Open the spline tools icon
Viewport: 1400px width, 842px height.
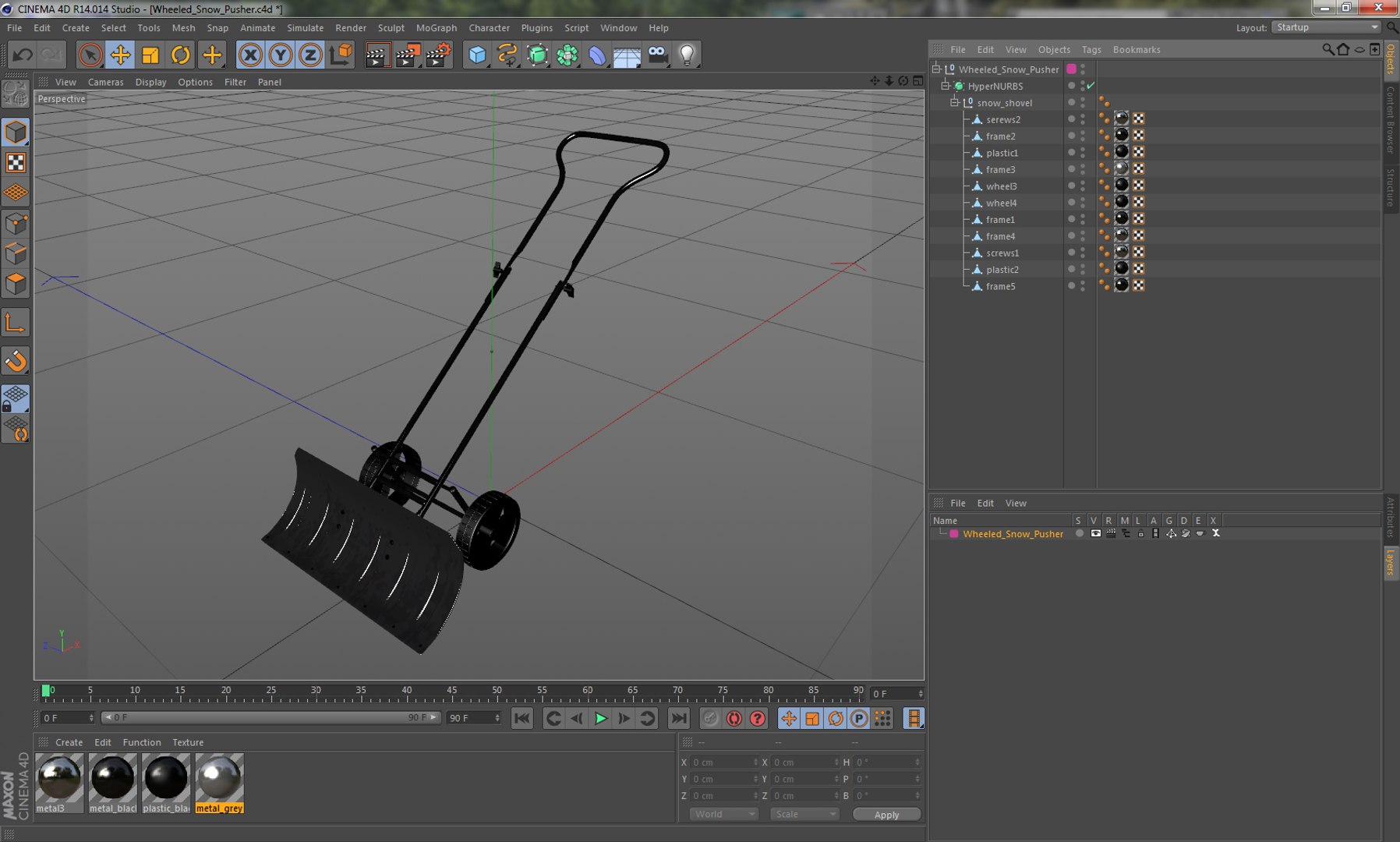(507, 55)
